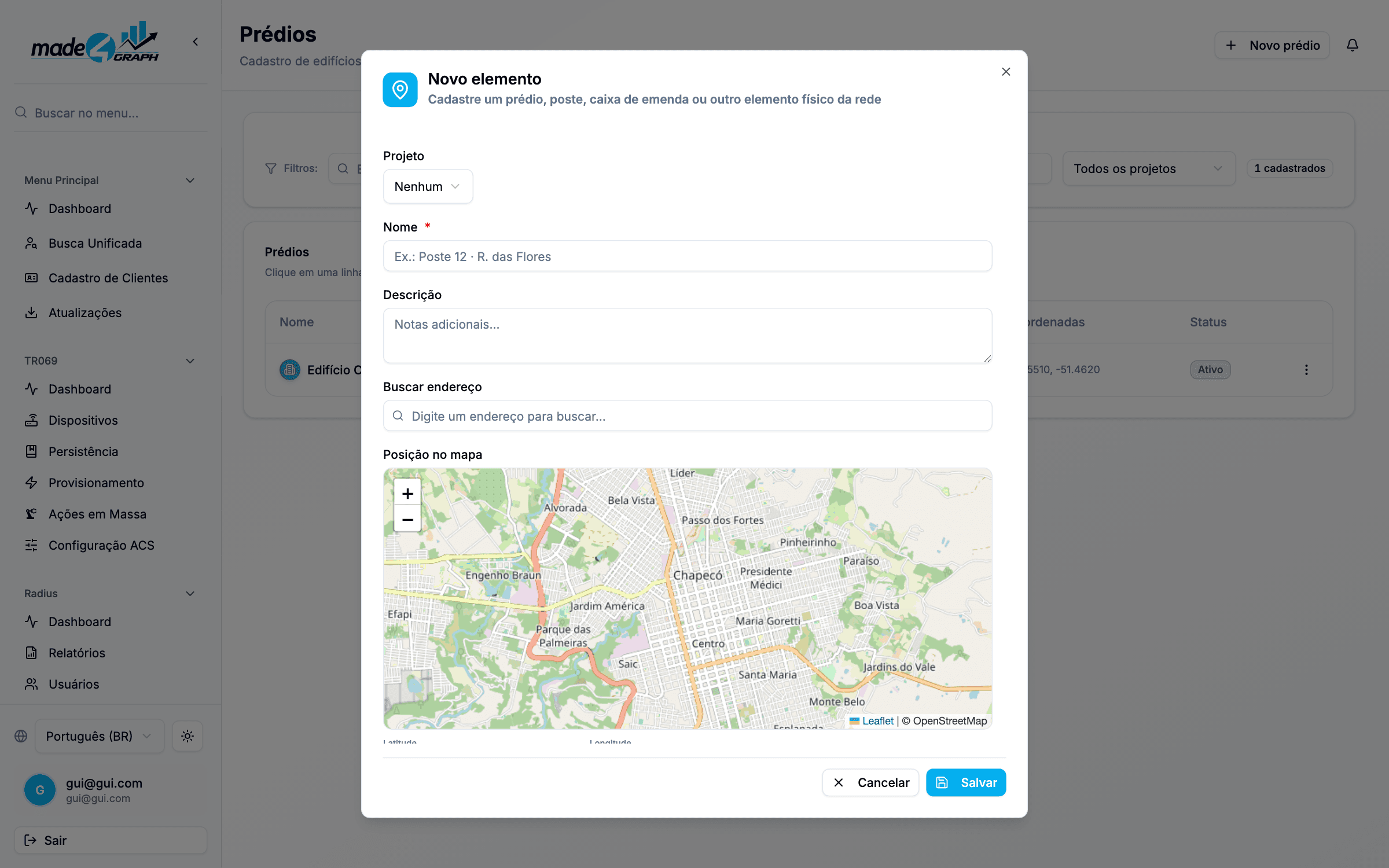Click the Nome input field
Image resolution: width=1389 pixels, height=868 pixels.
(x=688, y=256)
